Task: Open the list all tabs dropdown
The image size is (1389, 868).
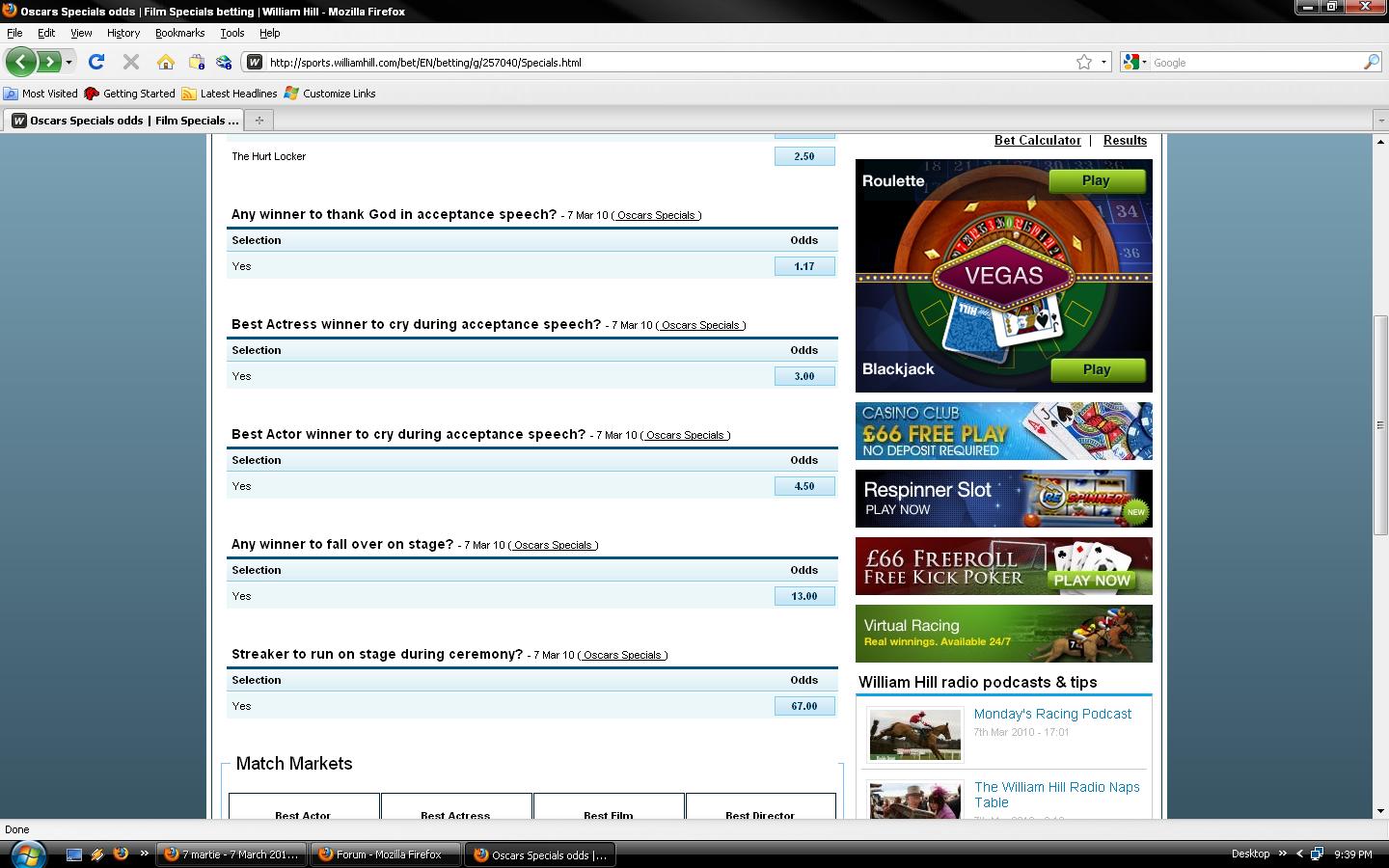Action: [x=1379, y=121]
